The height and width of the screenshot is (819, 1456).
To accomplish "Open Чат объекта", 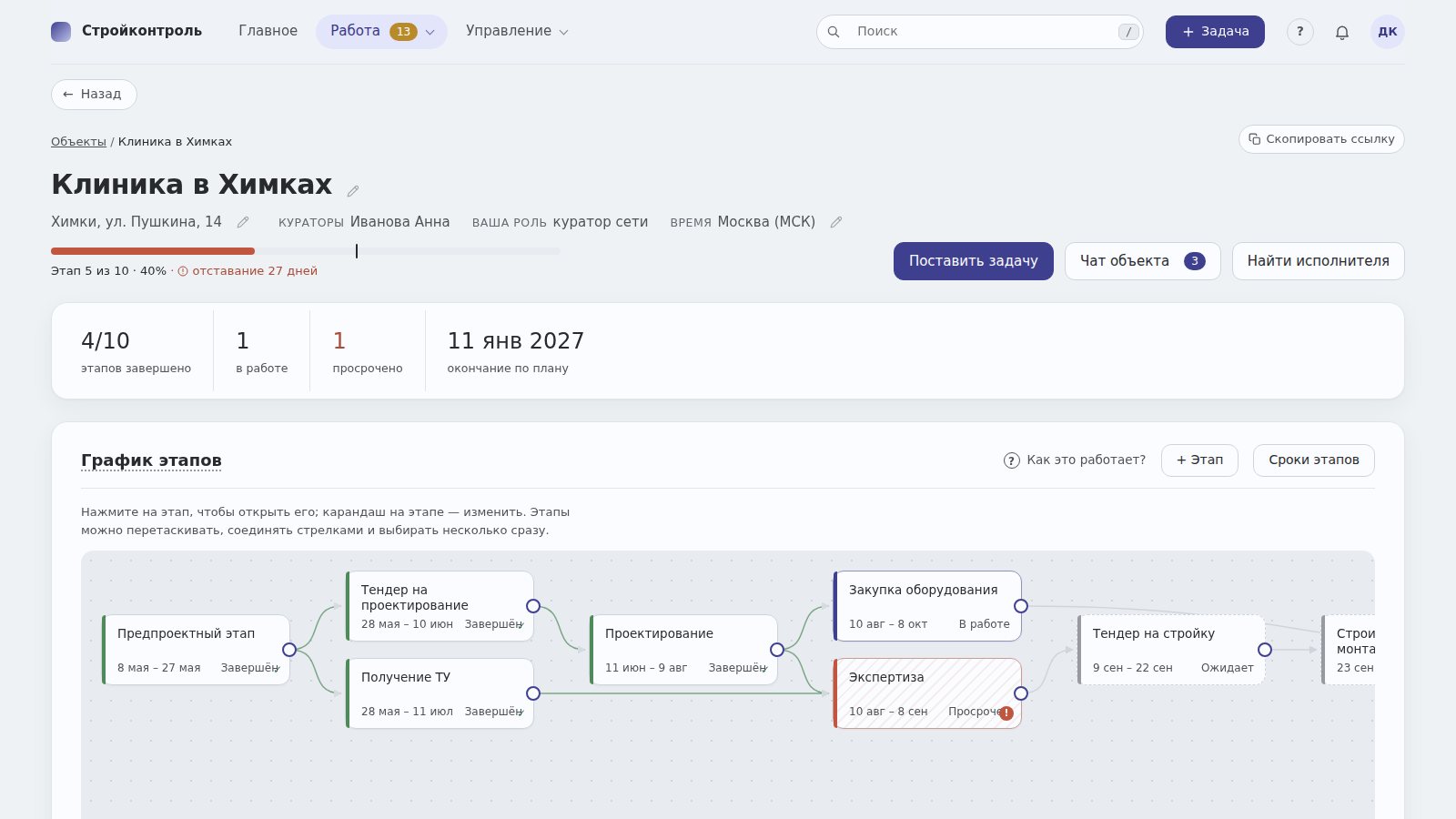I will (x=1142, y=261).
